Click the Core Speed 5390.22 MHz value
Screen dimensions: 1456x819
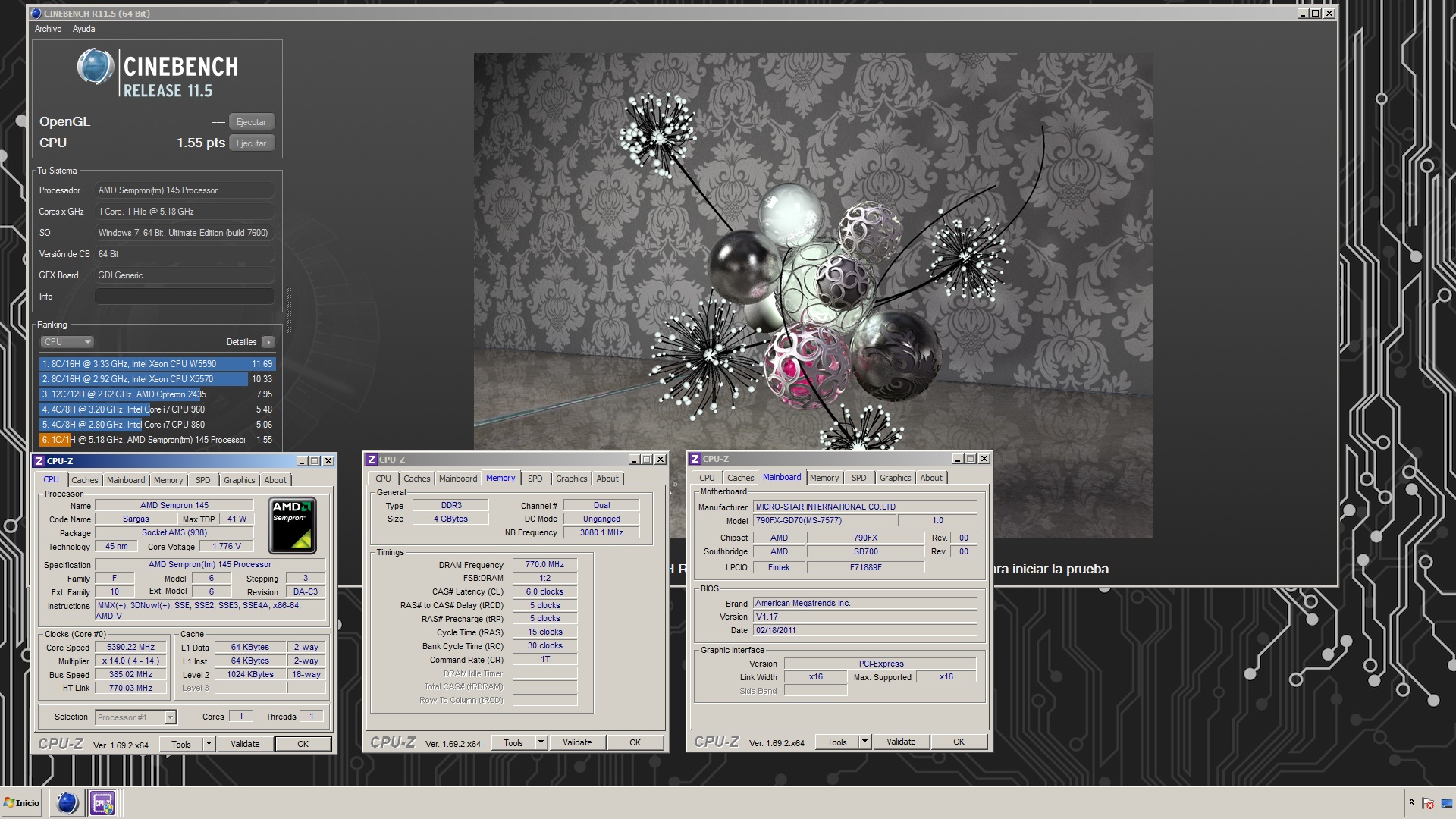tap(131, 648)
